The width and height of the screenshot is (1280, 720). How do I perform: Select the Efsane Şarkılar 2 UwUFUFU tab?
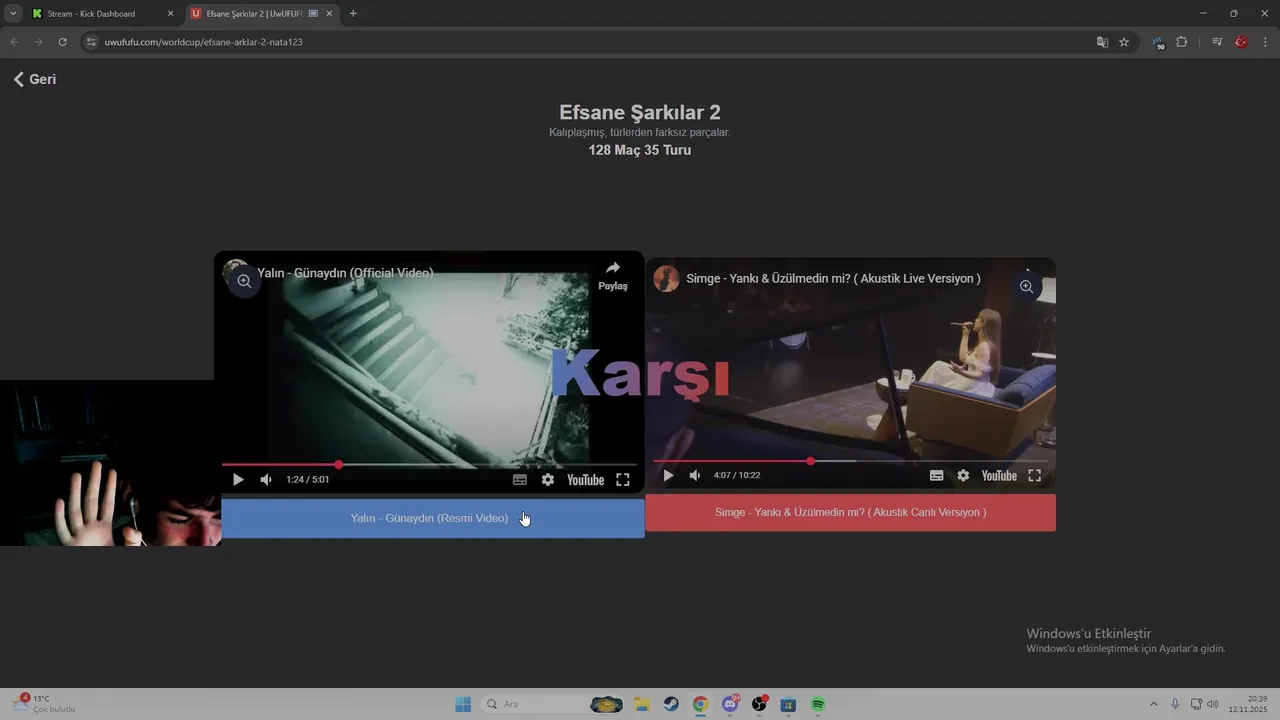tap(262, 14)
